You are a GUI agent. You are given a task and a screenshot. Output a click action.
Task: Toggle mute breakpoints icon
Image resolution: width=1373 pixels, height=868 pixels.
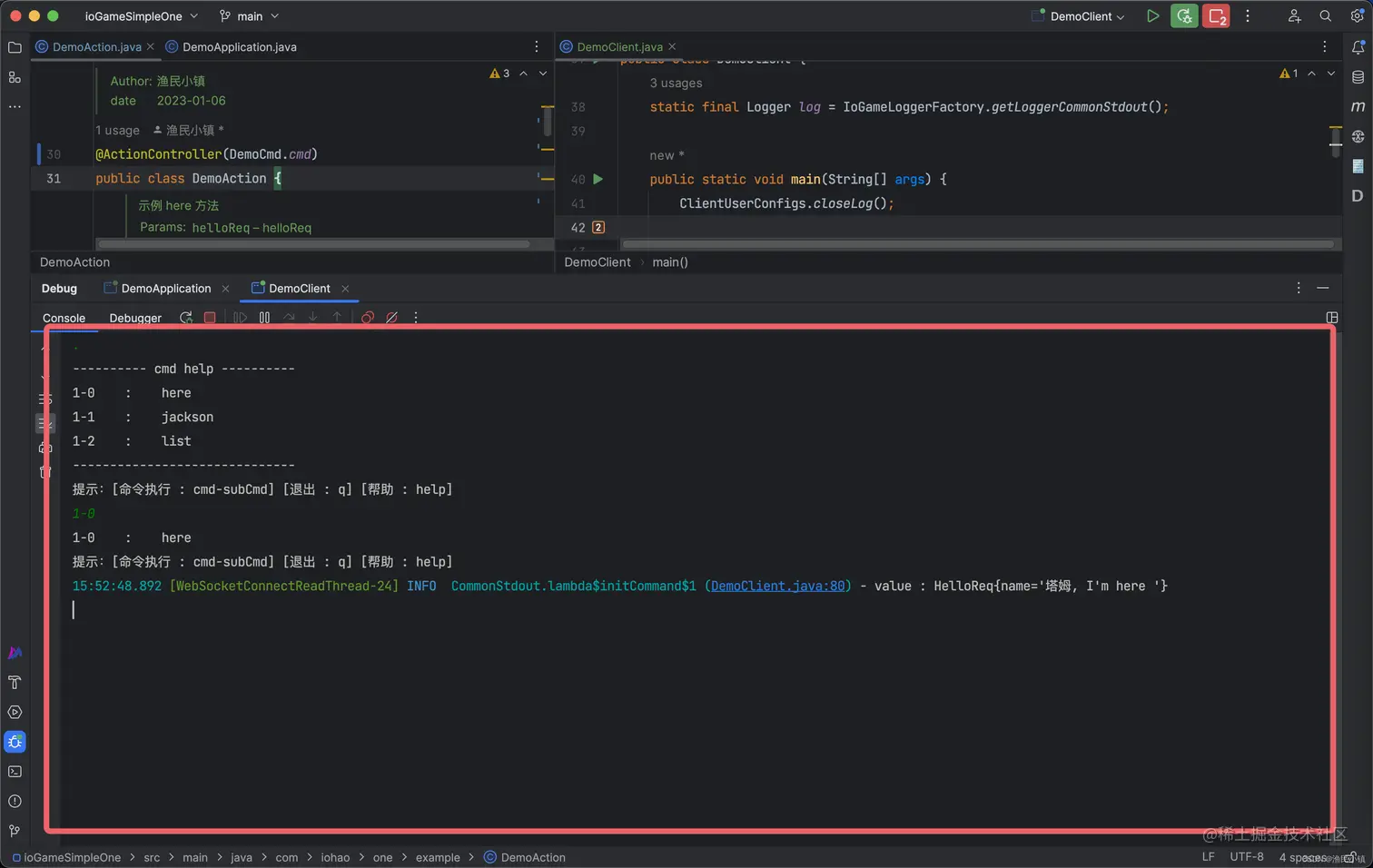click(x=391, y=318)
